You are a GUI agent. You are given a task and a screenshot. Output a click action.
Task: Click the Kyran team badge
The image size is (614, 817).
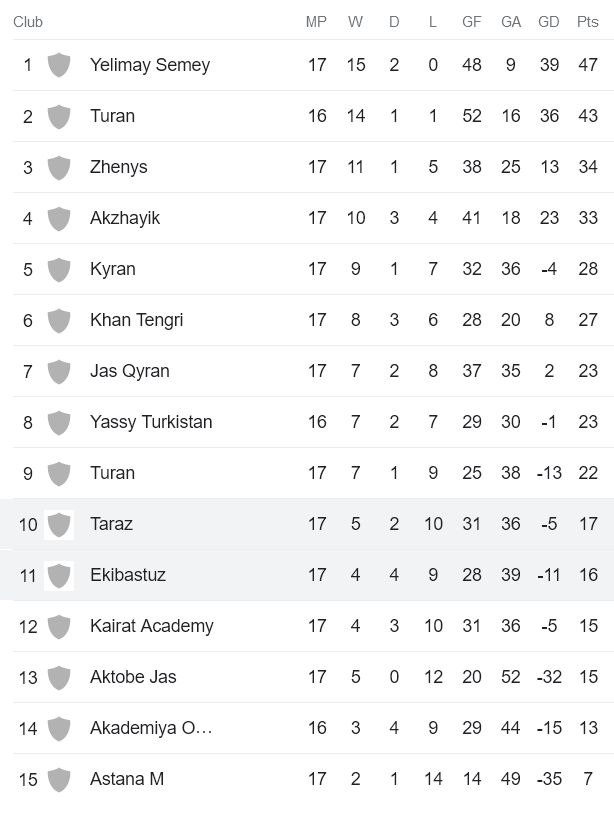(x=59, y=269)
